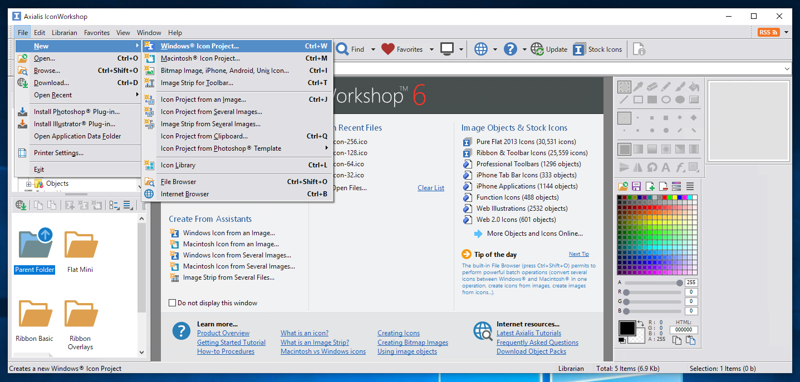Click the monitor display toolbar icon

point(447,49)
